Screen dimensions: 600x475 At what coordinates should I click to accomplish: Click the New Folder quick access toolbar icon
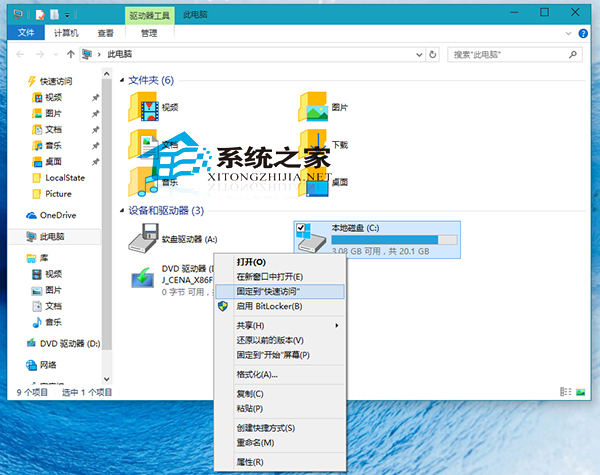coord(55,15)
